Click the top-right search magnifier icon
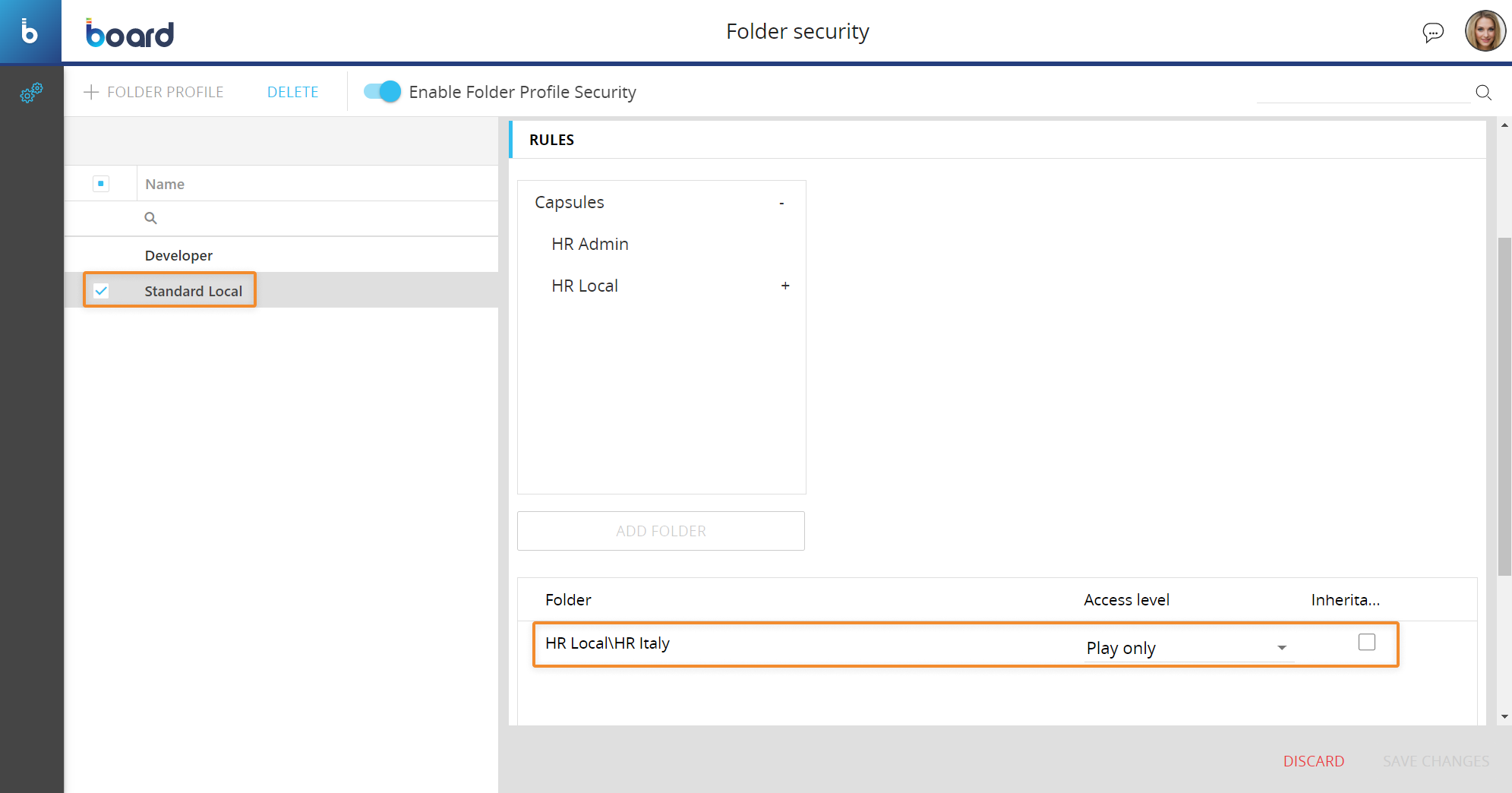This screenshot has height=793, width=1512. [1483, 93]
